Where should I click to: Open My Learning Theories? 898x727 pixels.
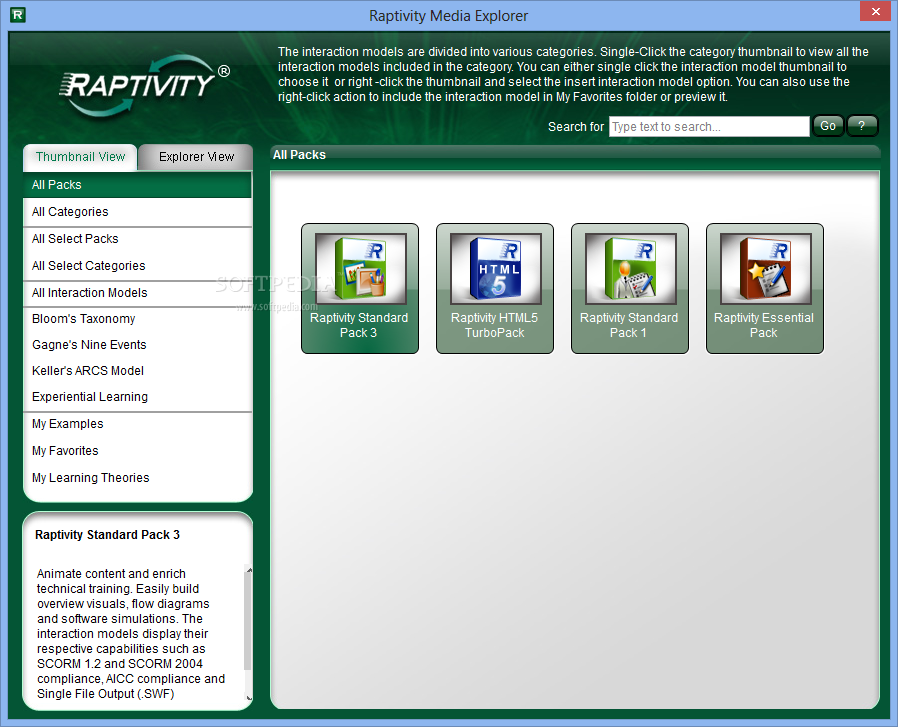pos(137,478)
